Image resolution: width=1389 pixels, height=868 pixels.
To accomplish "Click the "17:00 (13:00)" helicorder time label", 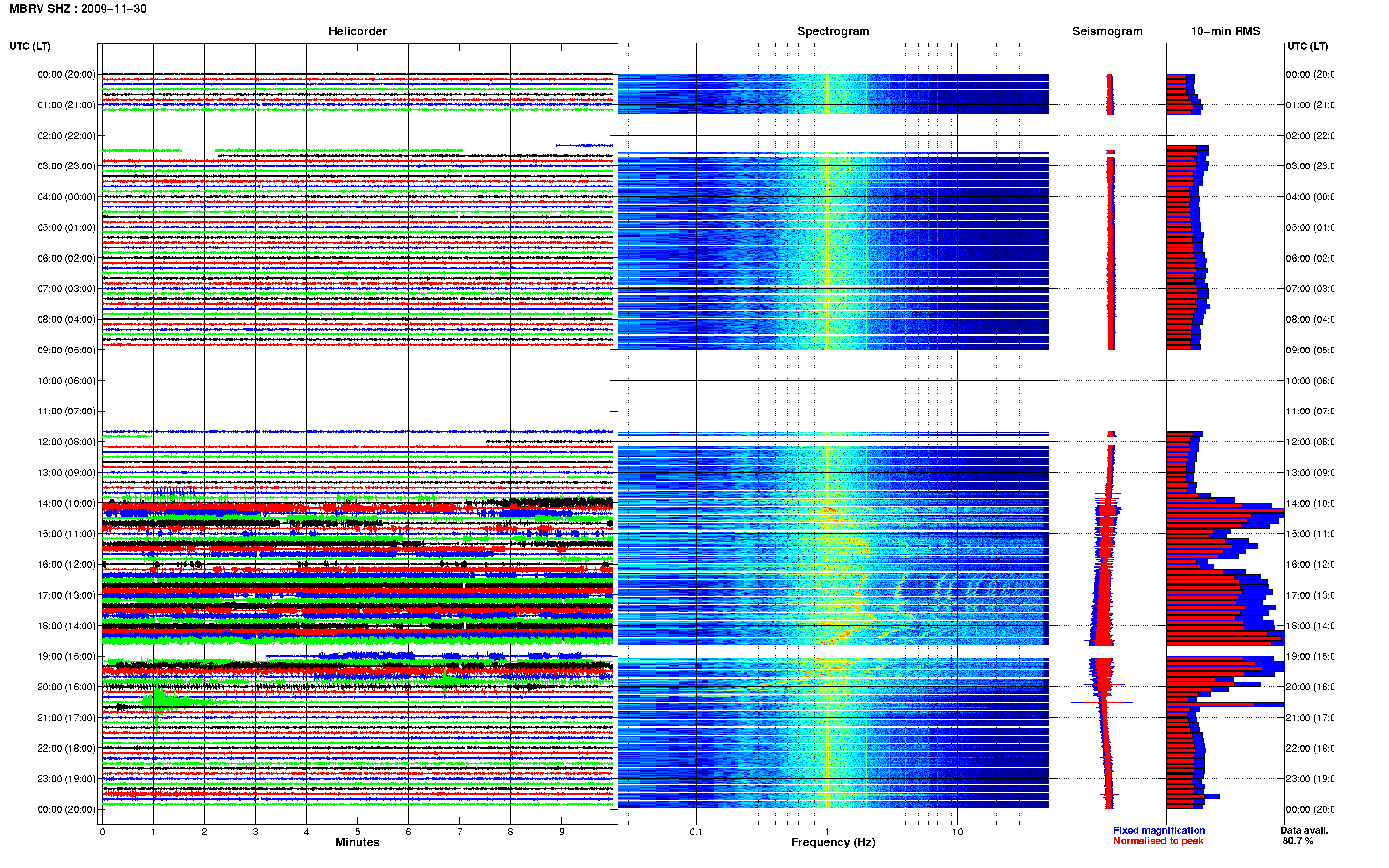I will 66,595.
